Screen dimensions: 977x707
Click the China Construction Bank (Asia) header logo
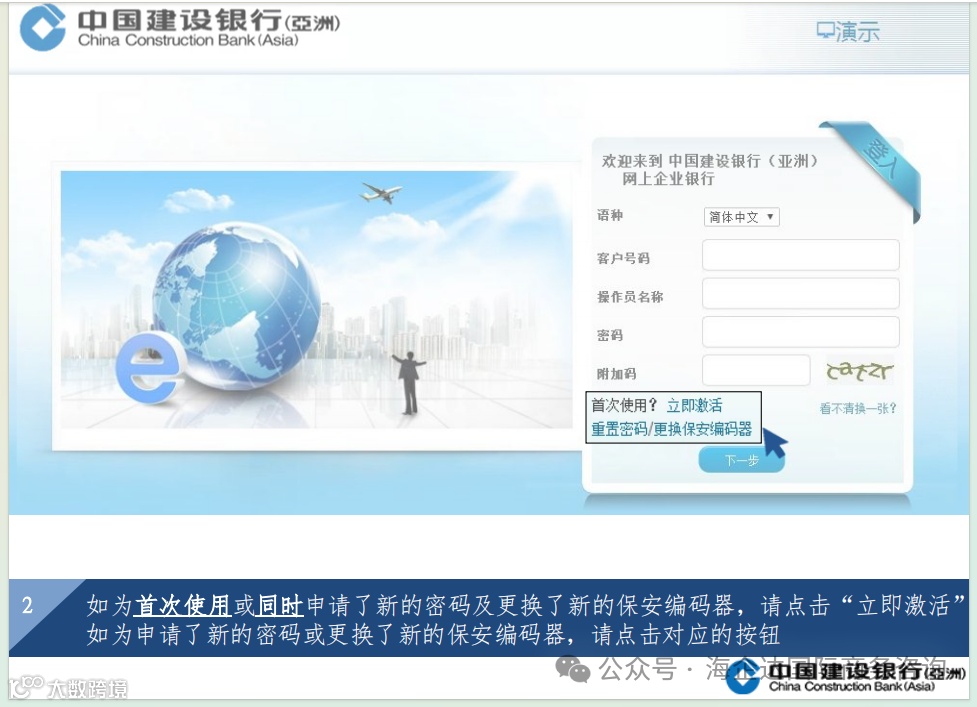180,28
